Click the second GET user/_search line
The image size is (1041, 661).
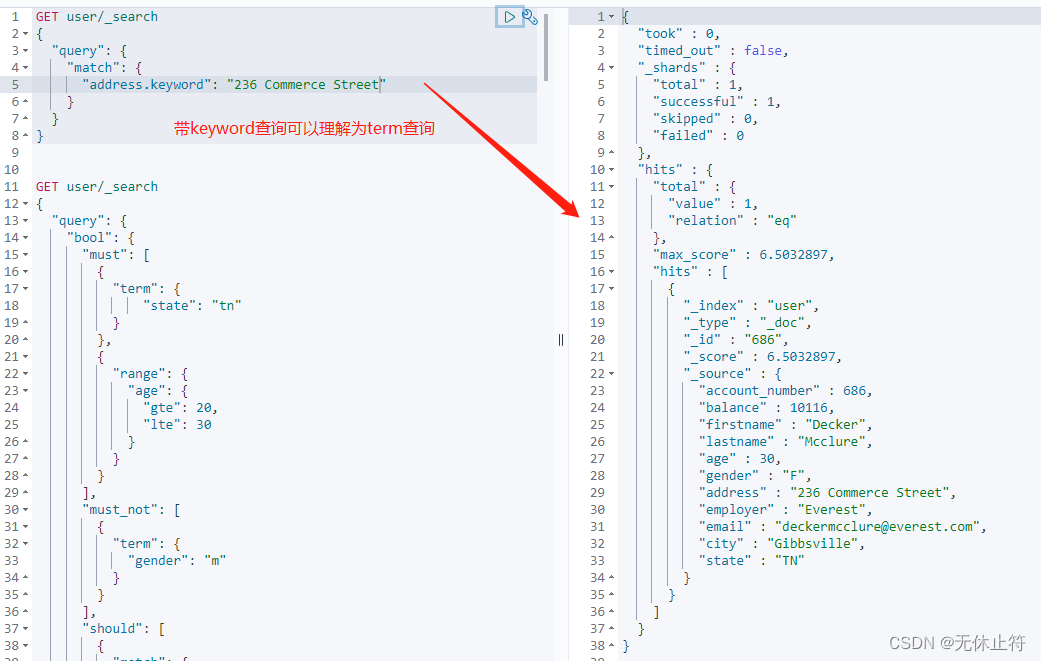coord(97,186)
